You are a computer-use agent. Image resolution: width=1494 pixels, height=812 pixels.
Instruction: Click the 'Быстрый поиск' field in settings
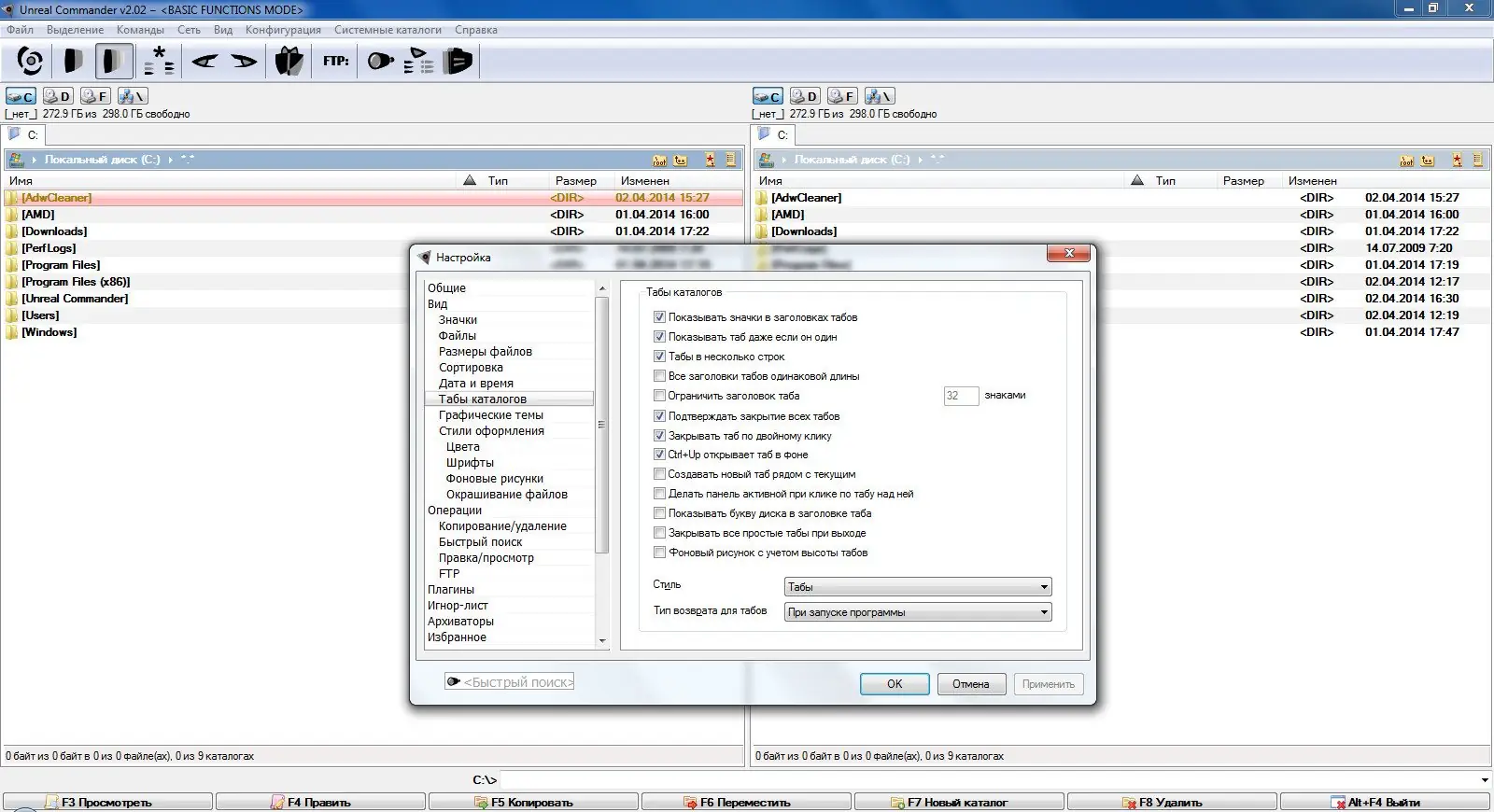pyautogui.click(x=510, y=682)
